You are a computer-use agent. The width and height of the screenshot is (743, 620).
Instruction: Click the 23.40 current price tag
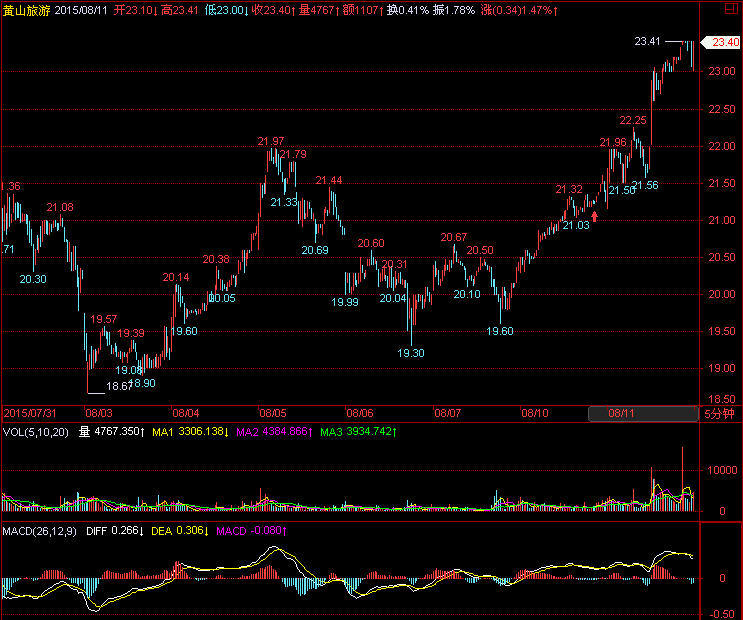pos(720,42)
